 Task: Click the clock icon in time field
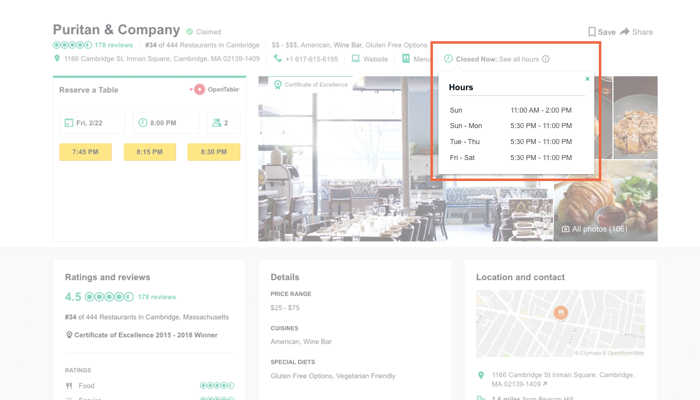[142, 122]
